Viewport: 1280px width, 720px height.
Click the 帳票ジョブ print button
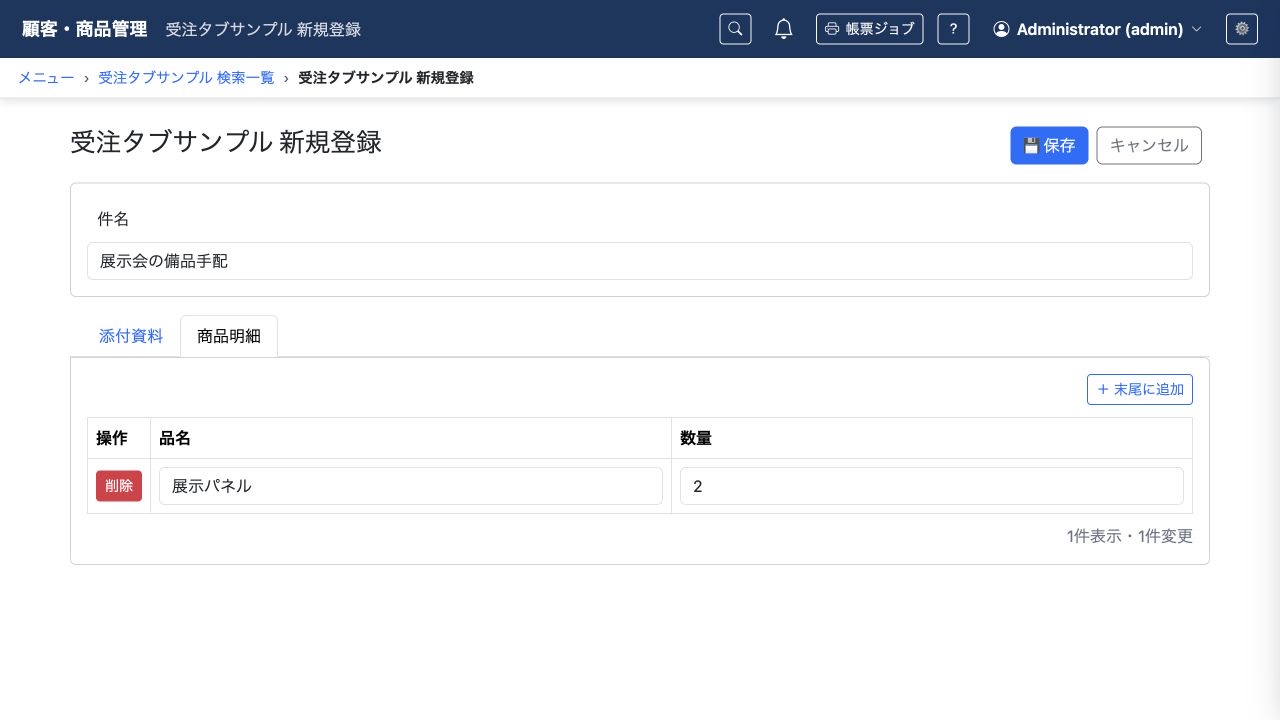pyautogui.click(x=869, y=29)
